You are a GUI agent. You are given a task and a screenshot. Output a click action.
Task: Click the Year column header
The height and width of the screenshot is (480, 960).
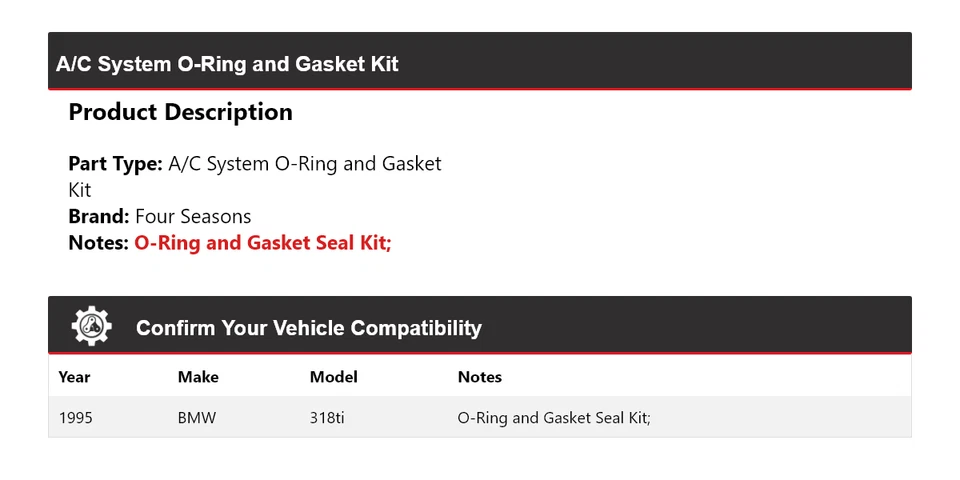pos(74,377)
